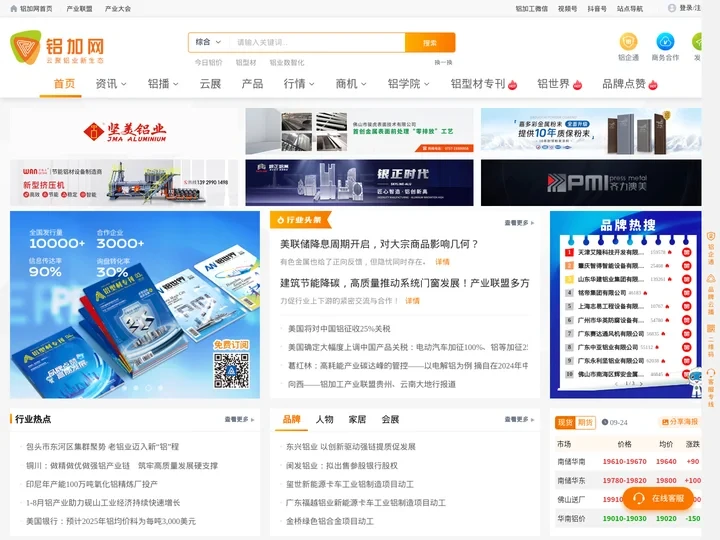The image size is (720, 540).
Task: Open the 云展 navigation item
Action: 210,84
